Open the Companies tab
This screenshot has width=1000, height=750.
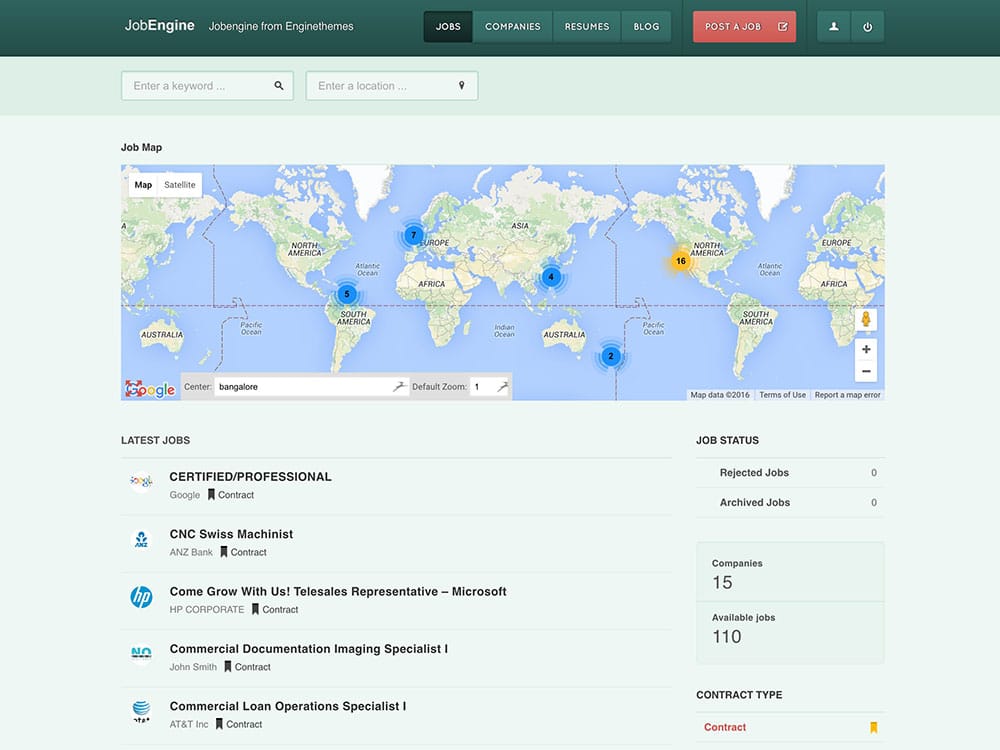pos(512,27)
